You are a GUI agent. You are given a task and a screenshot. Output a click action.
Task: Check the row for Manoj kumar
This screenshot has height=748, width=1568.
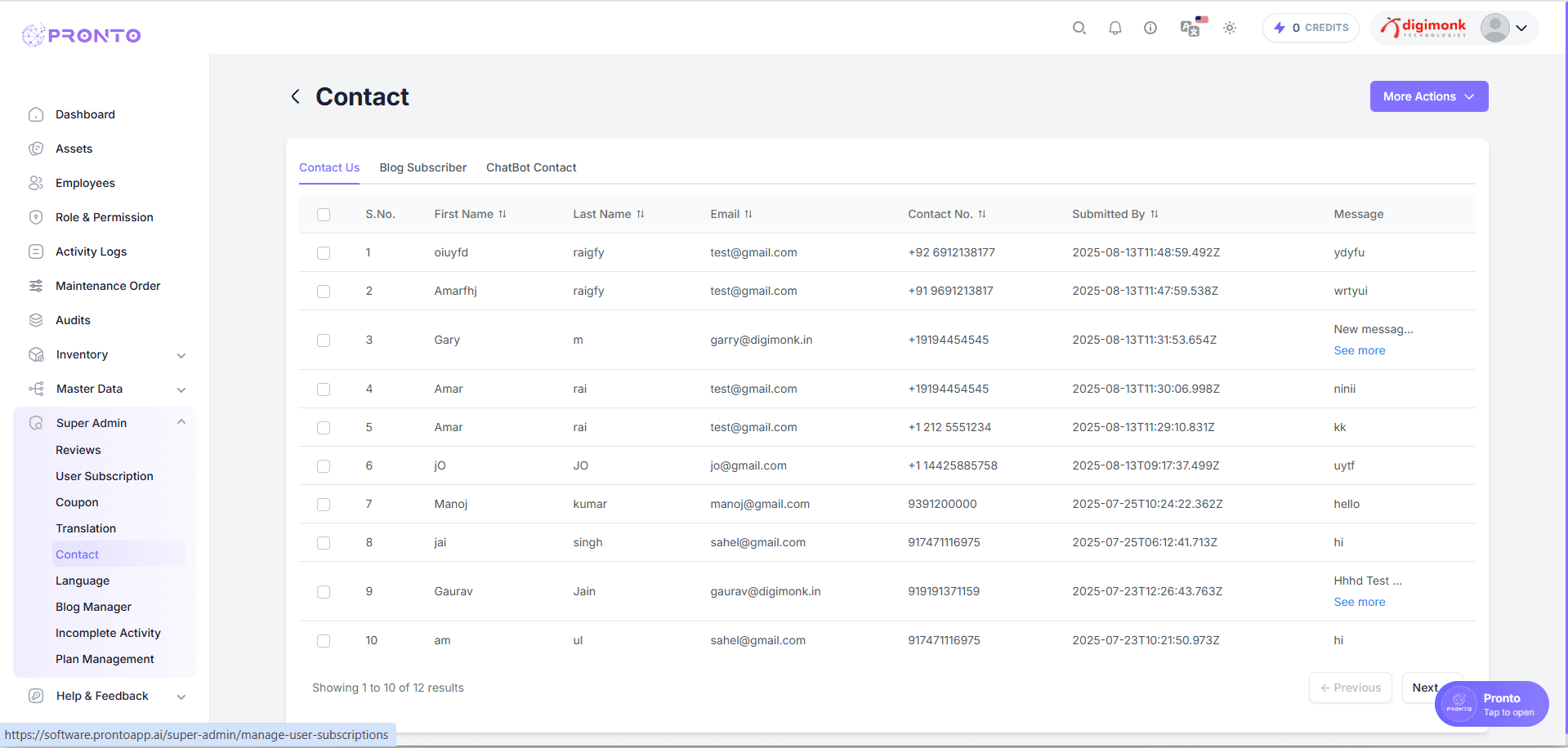click(324, 505)
